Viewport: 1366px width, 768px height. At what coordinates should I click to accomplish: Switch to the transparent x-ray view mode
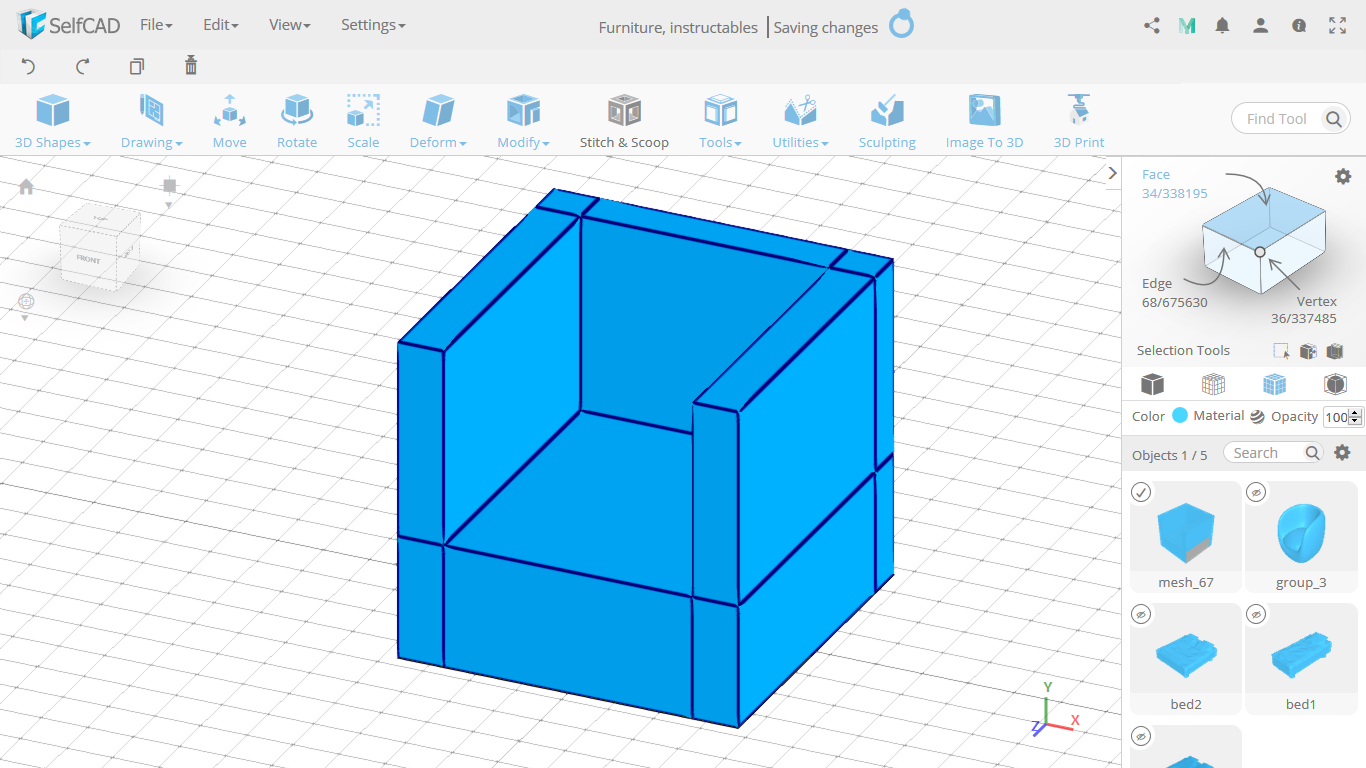tap(1335, 384)
